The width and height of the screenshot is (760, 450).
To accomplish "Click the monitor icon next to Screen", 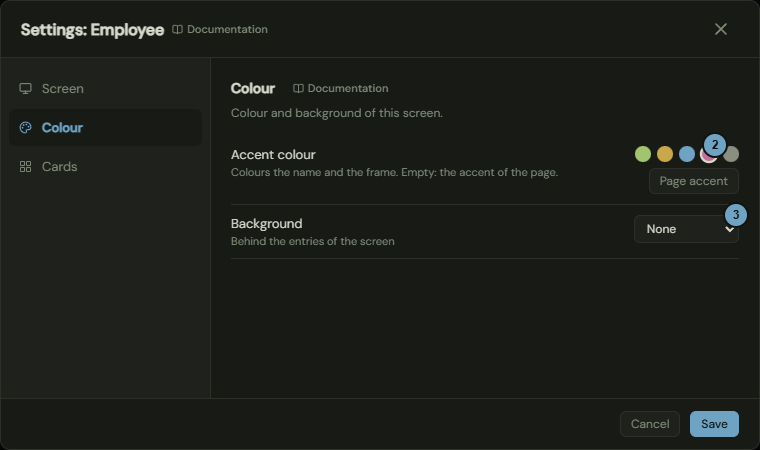I will click(25, 89).
